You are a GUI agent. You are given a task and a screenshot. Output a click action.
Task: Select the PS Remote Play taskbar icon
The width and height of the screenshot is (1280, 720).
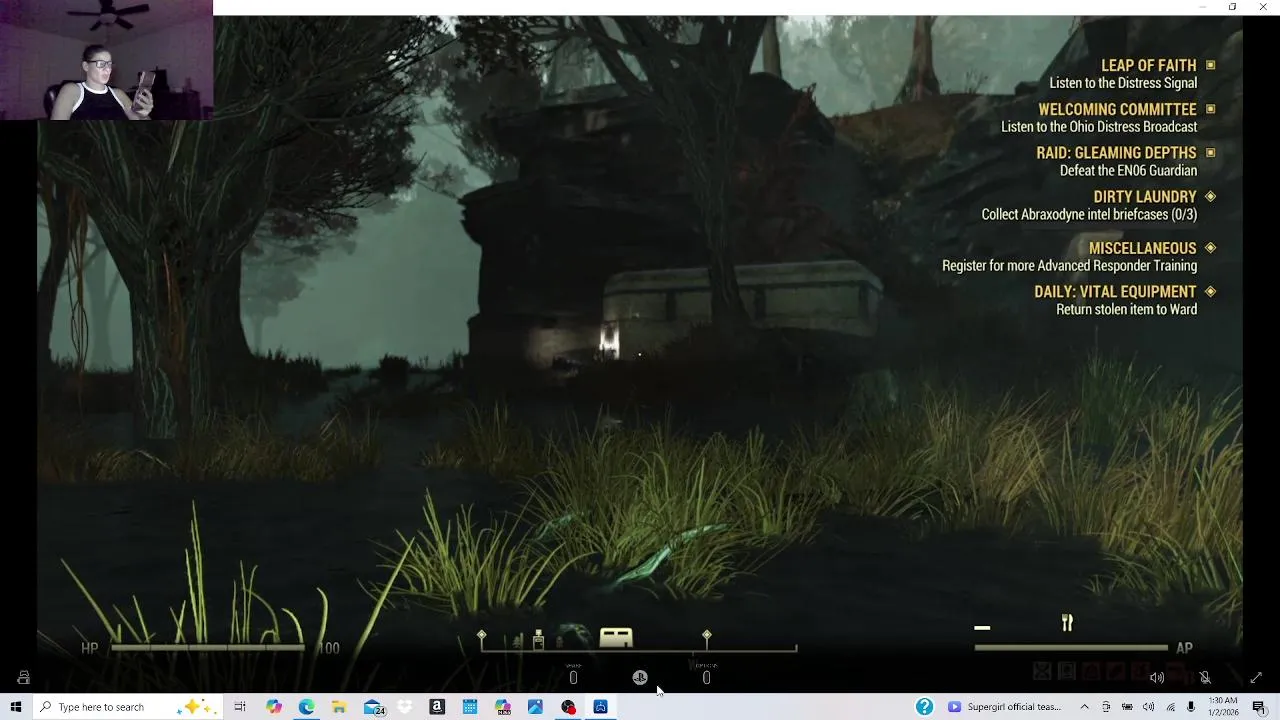(600, 707)
